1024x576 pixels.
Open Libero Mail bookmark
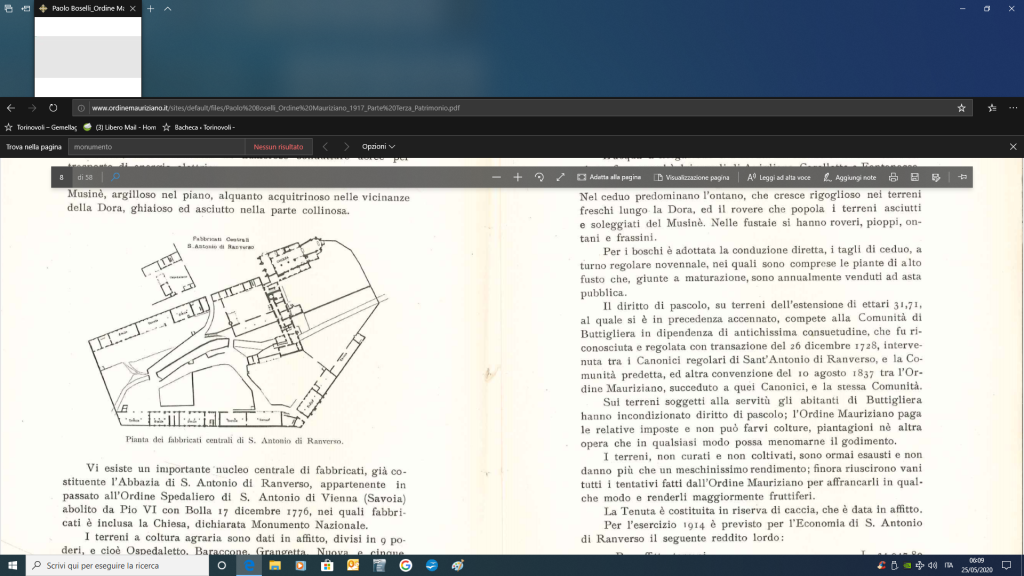coord(120,127)
